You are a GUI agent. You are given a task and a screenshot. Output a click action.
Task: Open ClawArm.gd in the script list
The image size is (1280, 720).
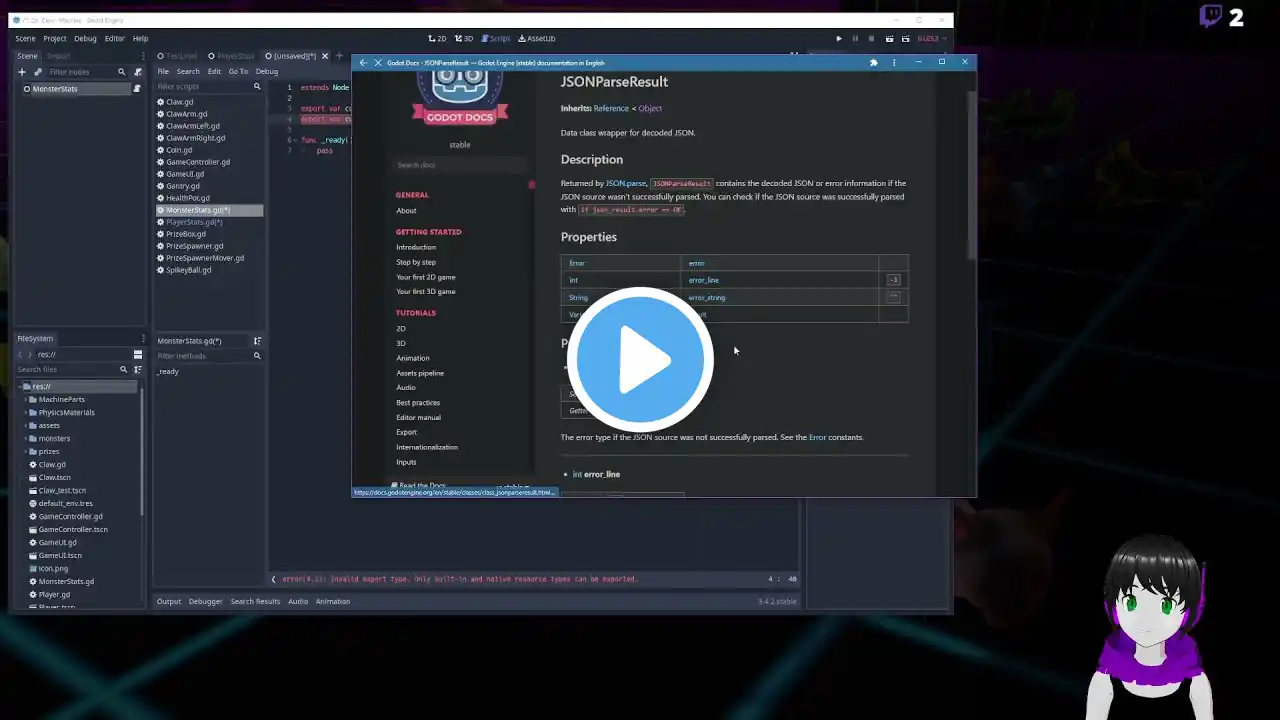click(x=187, y=114)
